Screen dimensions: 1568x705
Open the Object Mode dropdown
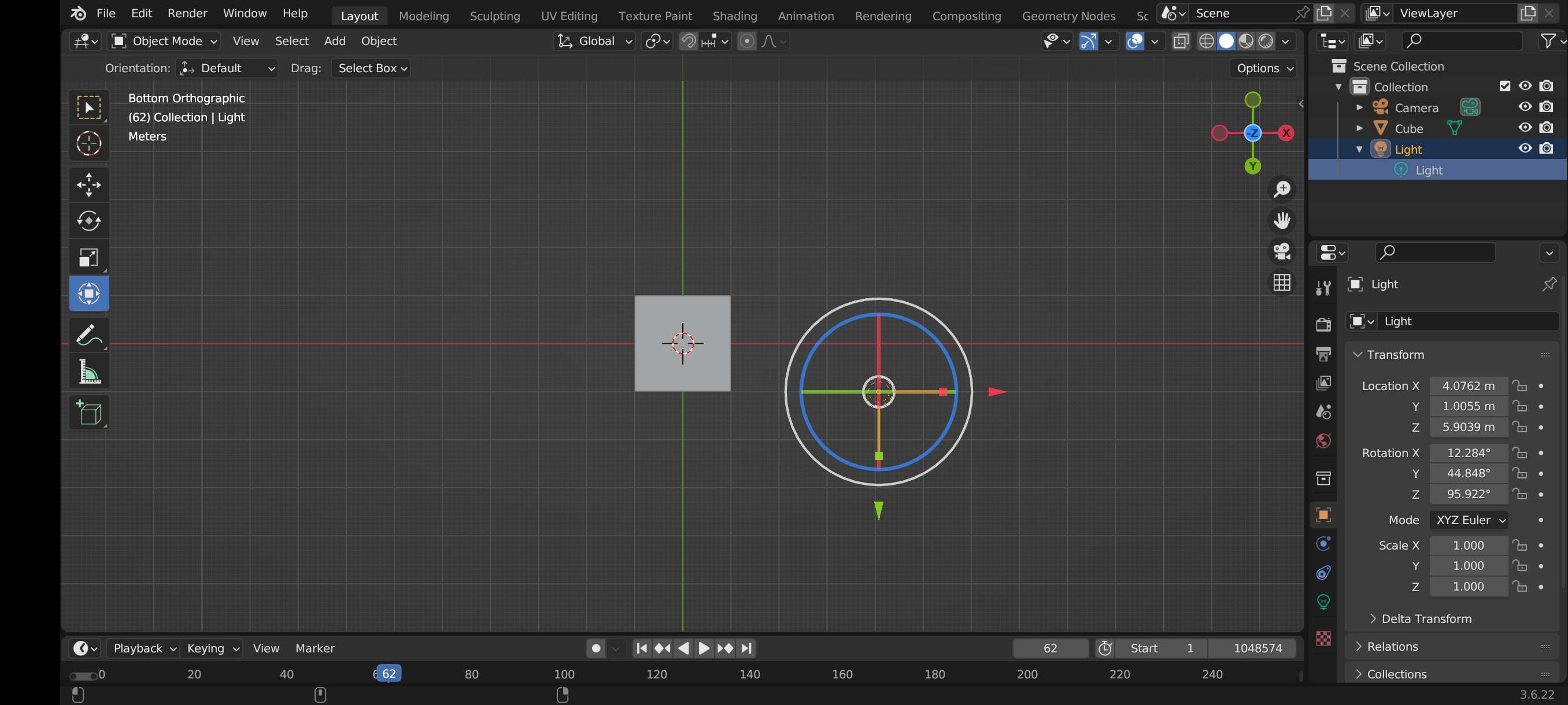point(164,41)
